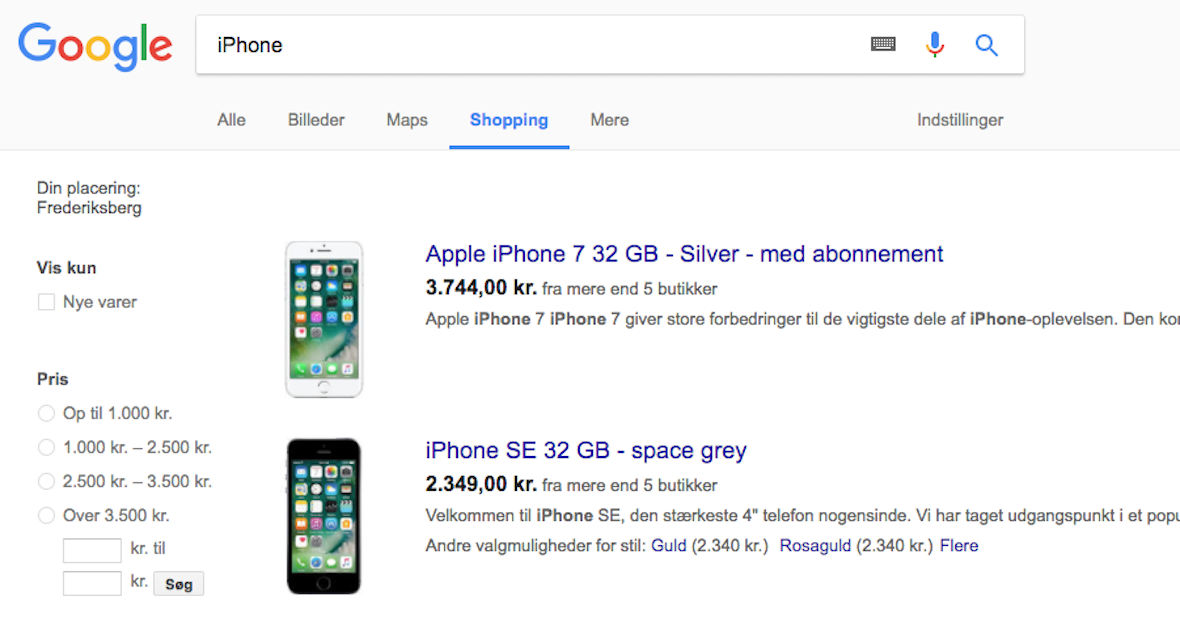The image size is (1180, 630).
Task: Click the iPhone 7 Silver product thumbnail
Action: pyautogui.click(x=324, y=319)
